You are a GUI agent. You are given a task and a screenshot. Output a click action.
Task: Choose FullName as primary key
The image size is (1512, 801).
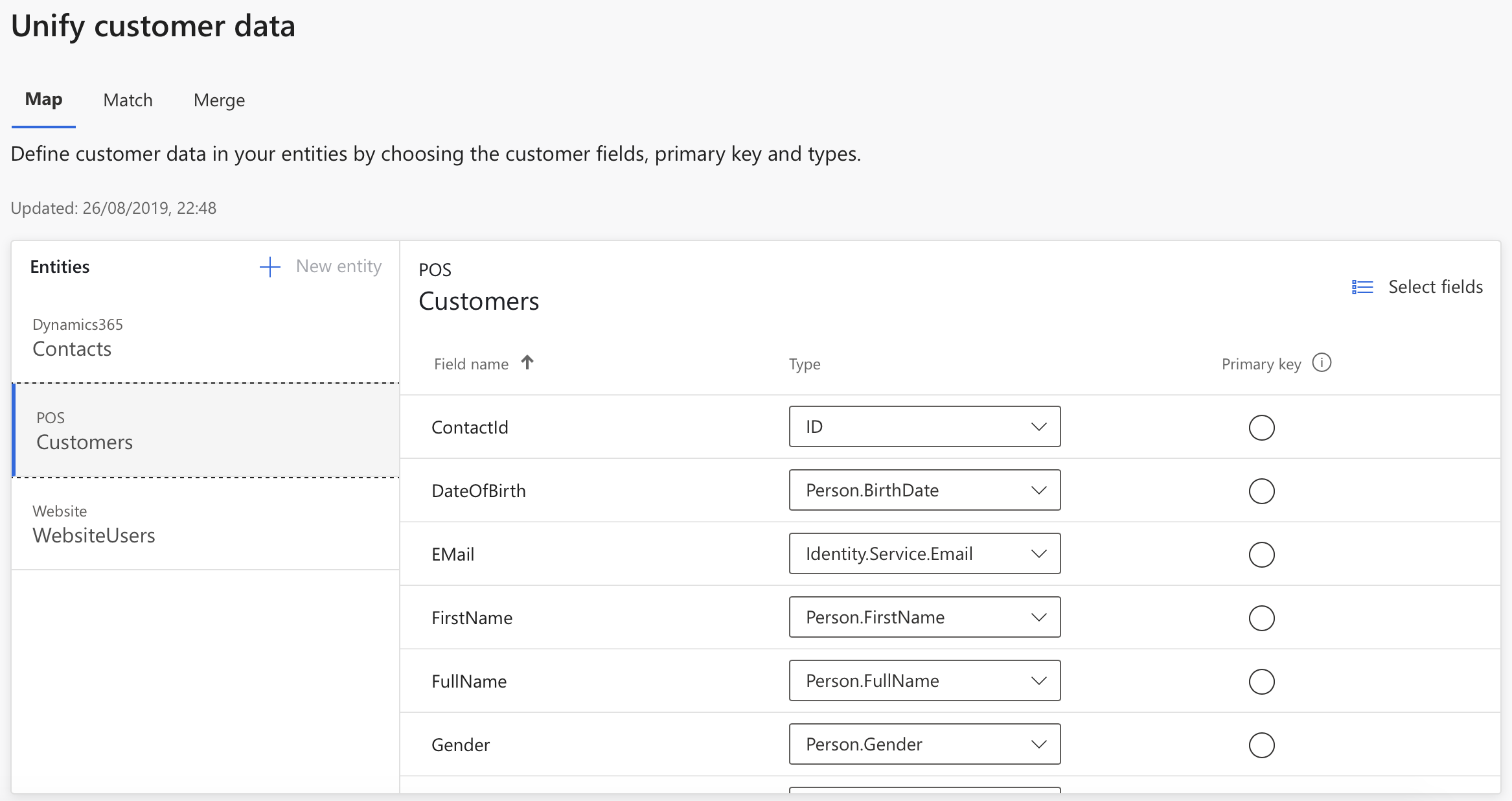point(1261,682)
